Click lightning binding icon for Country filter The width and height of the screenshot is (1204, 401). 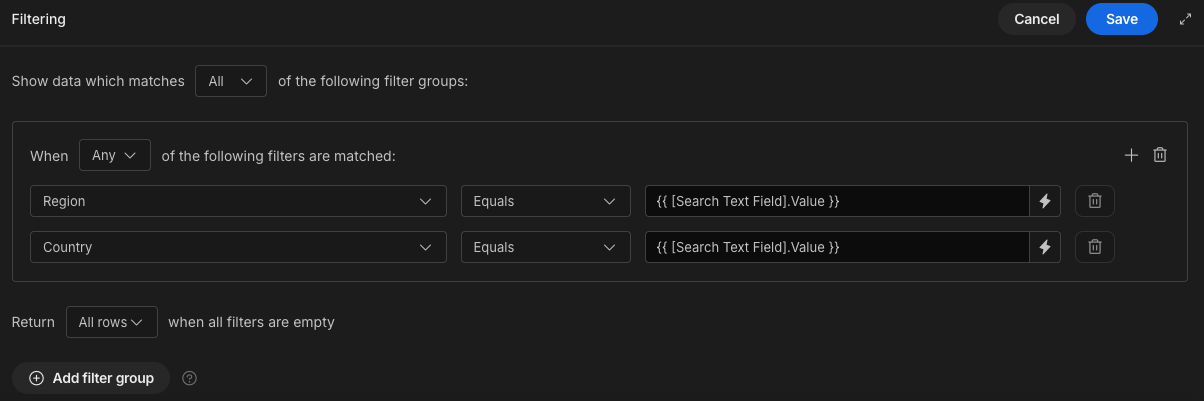(1045, 247)
